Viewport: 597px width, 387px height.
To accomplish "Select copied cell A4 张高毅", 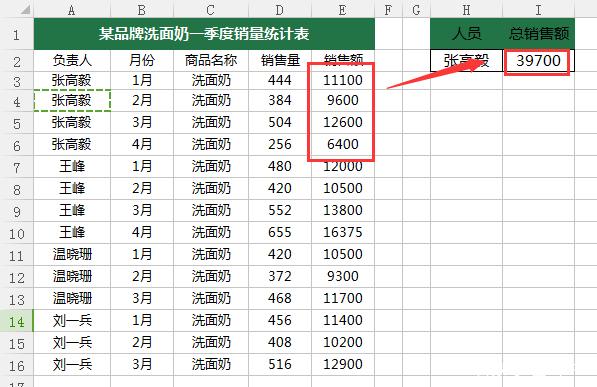I will [x=72, y=101].
